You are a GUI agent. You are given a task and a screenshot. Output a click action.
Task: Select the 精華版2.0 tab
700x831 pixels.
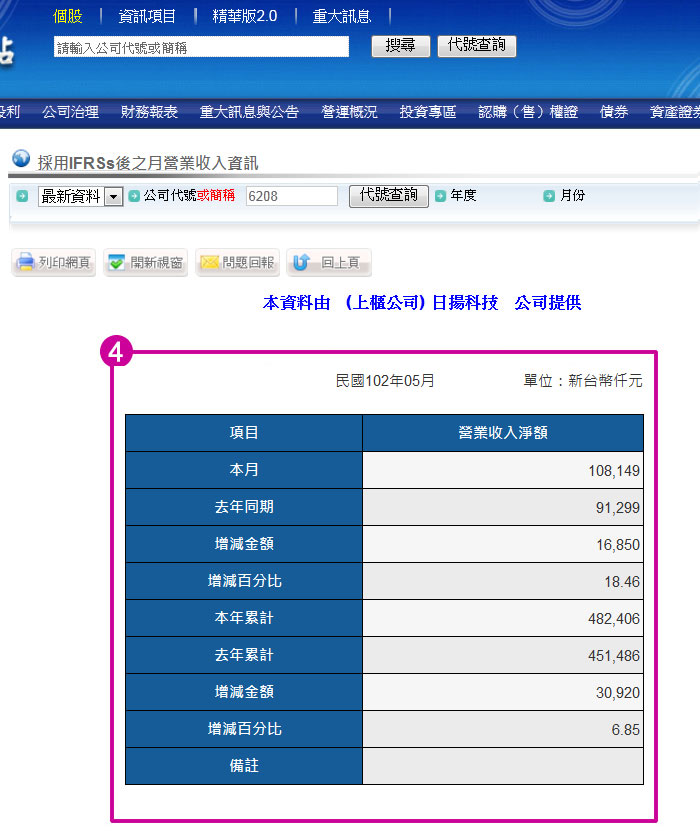pyautogui.click(x=245, y=16)
